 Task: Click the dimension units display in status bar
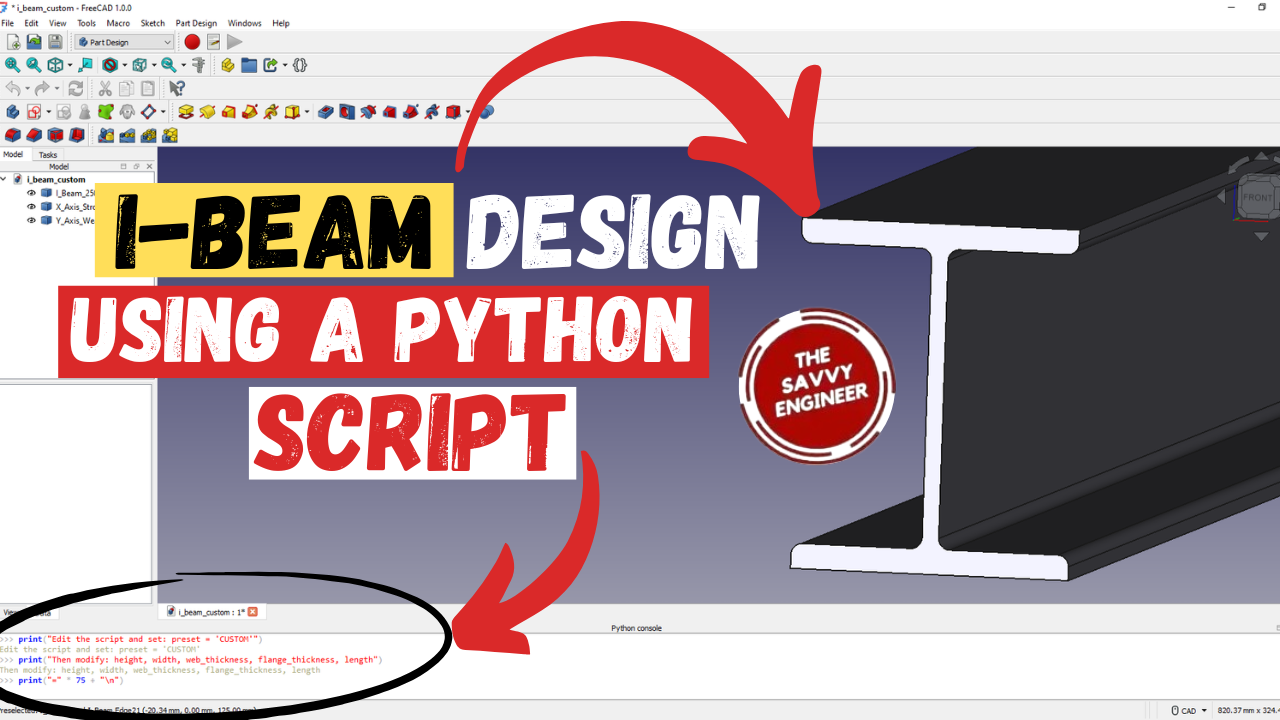click(x=1246, y=711)
